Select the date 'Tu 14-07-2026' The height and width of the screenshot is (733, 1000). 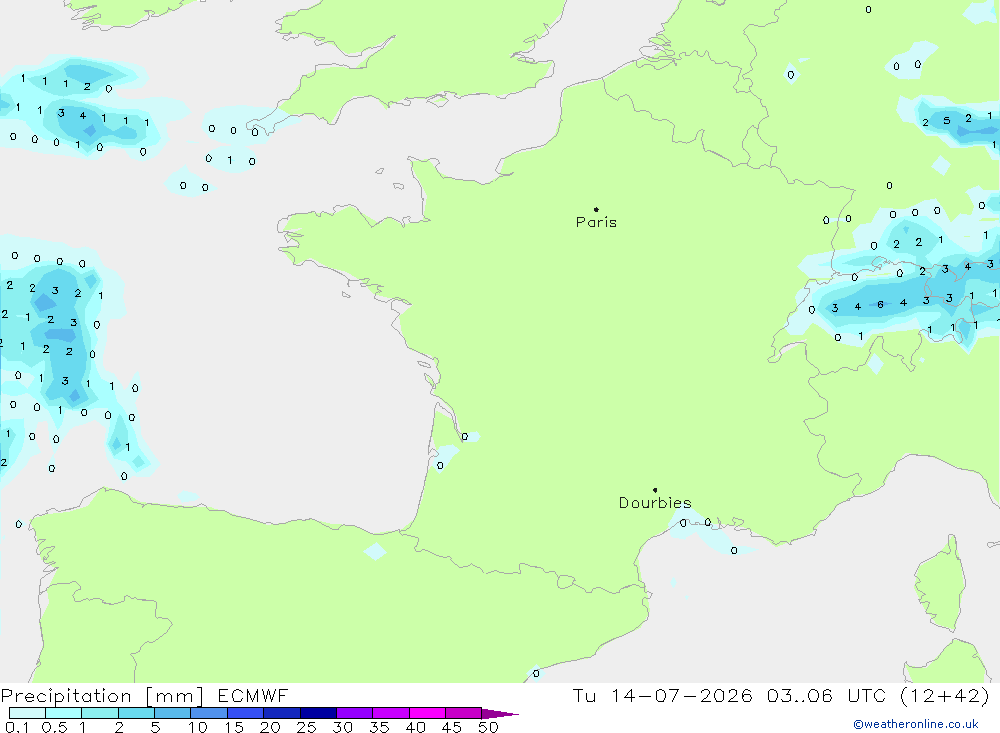point(663,696)
